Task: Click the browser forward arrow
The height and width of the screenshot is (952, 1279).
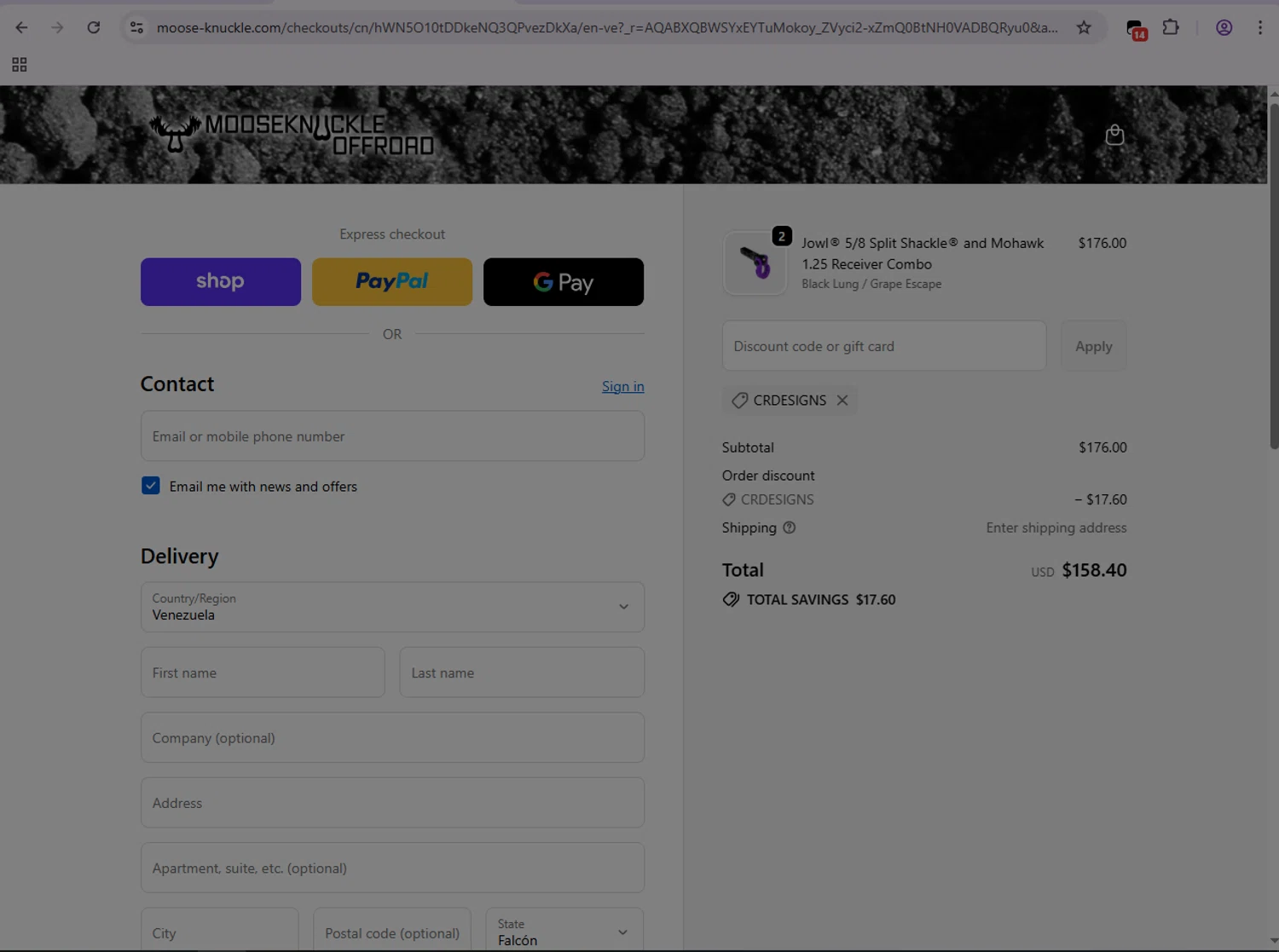Action: click(x=57, y=27)
